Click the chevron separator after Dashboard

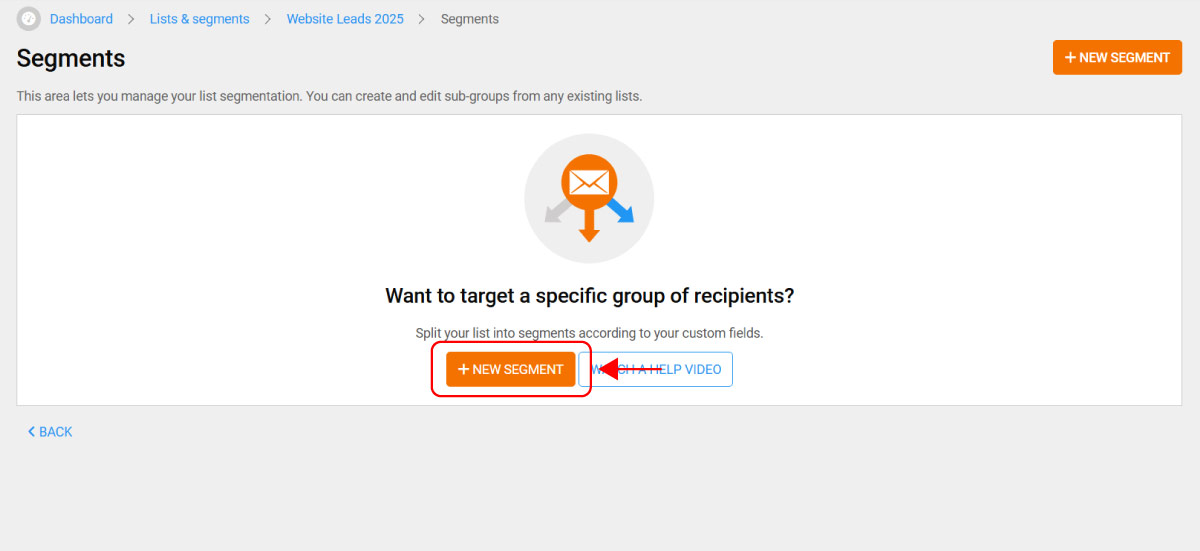pos(131,19)
